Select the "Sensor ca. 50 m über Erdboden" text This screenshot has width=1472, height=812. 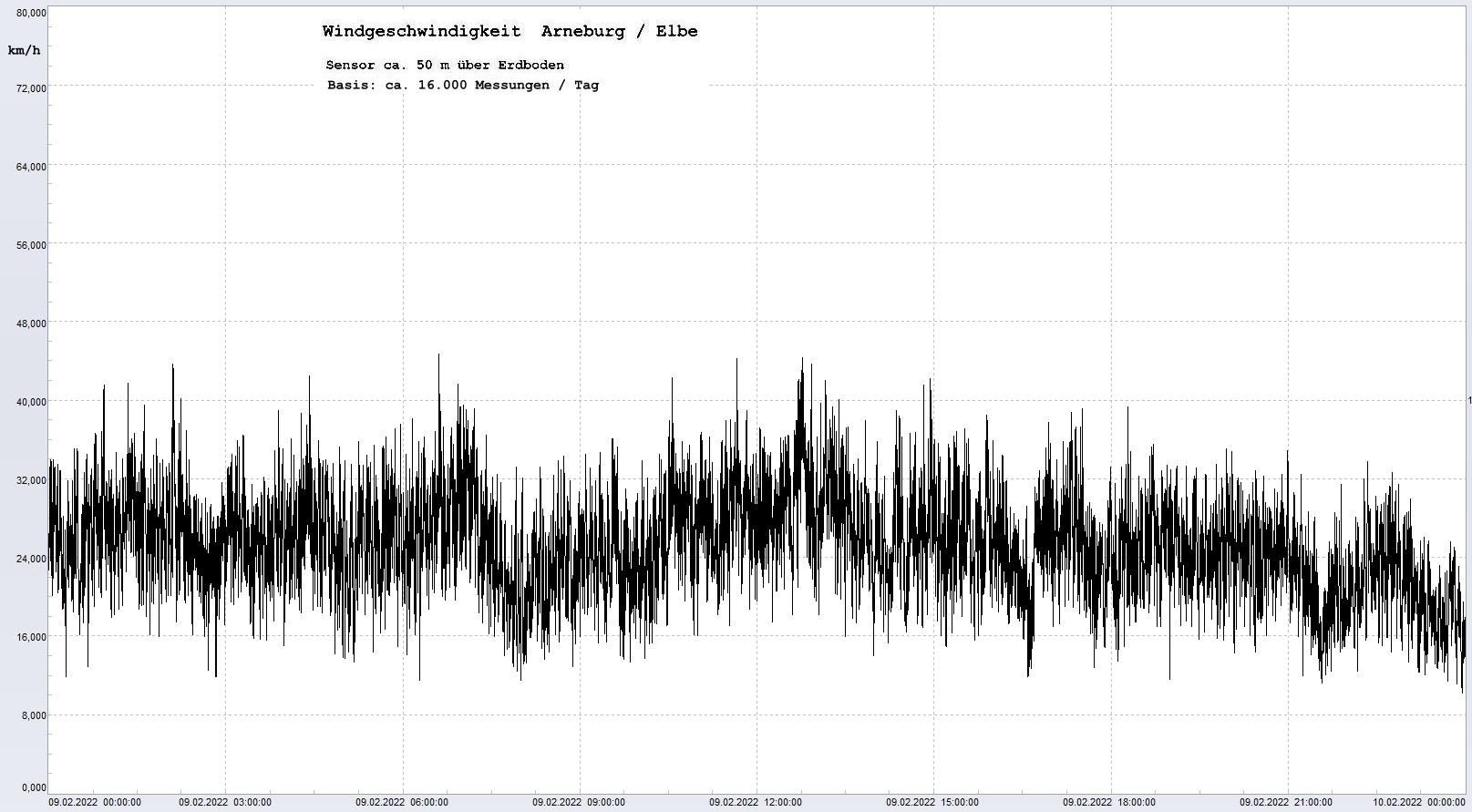(445, 65)
